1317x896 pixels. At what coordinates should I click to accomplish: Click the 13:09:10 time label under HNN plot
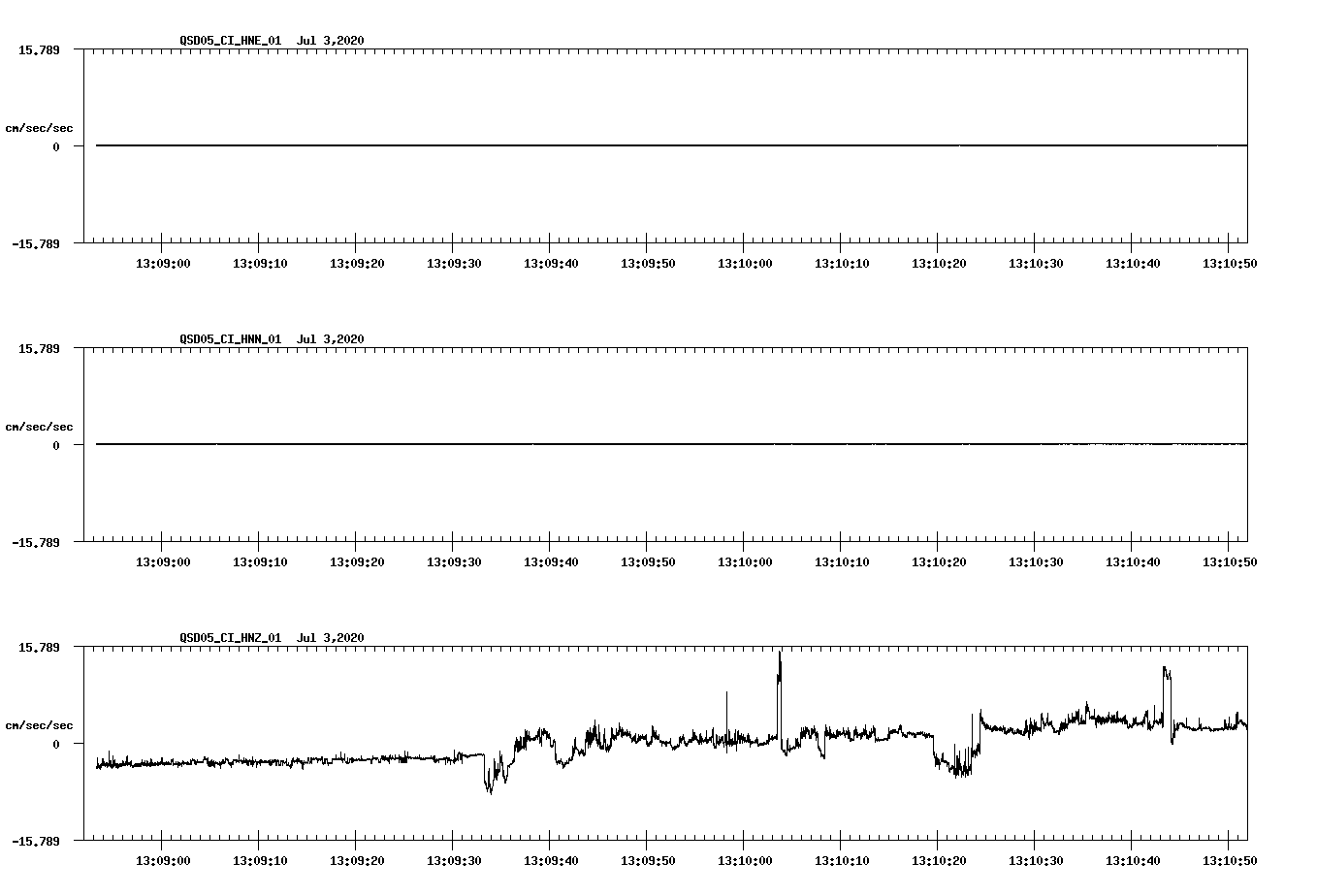click(259, 561)
